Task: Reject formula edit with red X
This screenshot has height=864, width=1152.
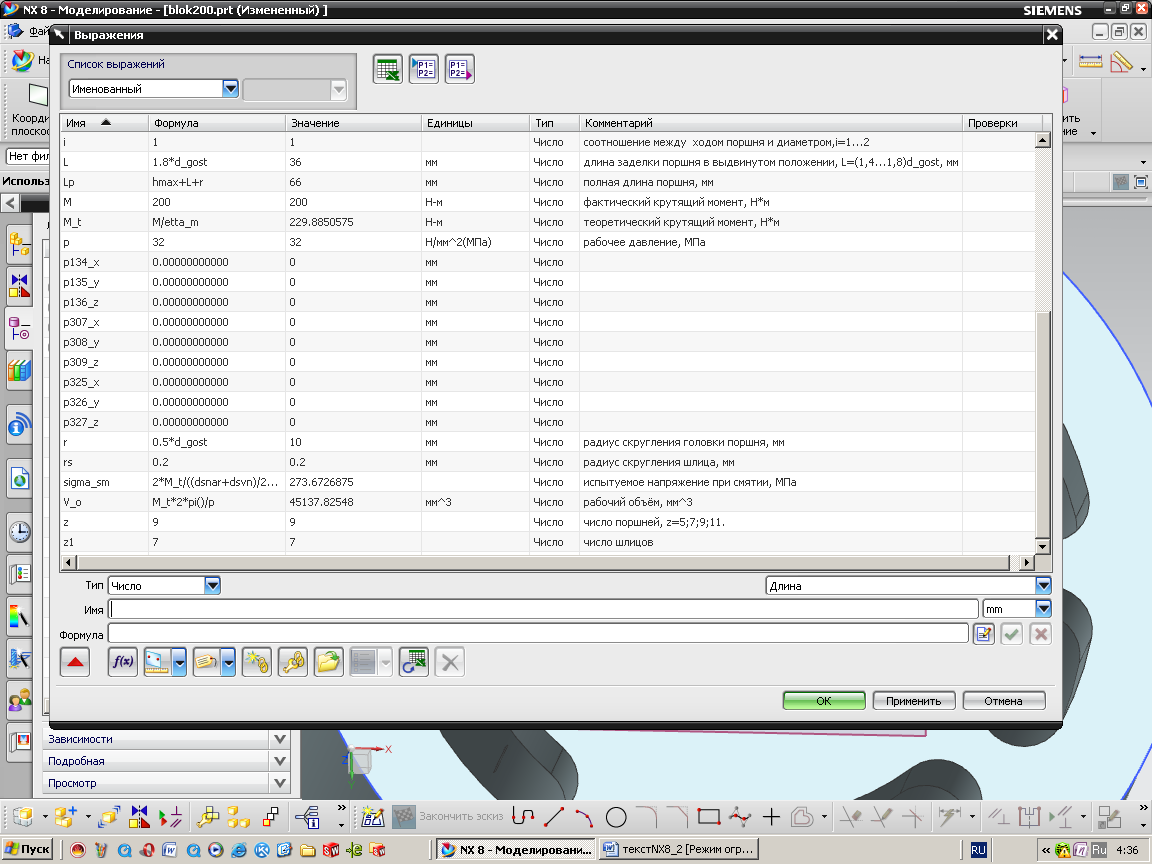Action: [x=1040, y=634]
